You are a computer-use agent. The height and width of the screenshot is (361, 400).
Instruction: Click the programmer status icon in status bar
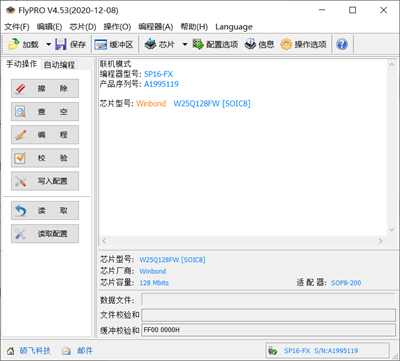pyautogui.click(x=273, y=351)
